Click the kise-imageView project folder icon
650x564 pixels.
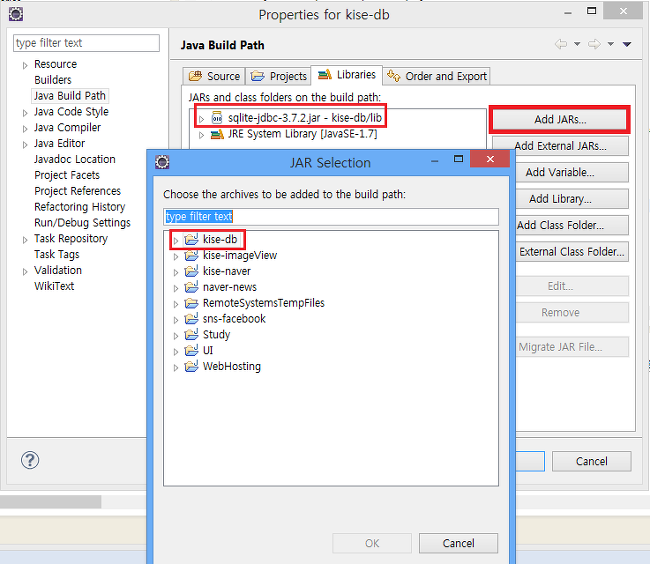tap(191, 255)
